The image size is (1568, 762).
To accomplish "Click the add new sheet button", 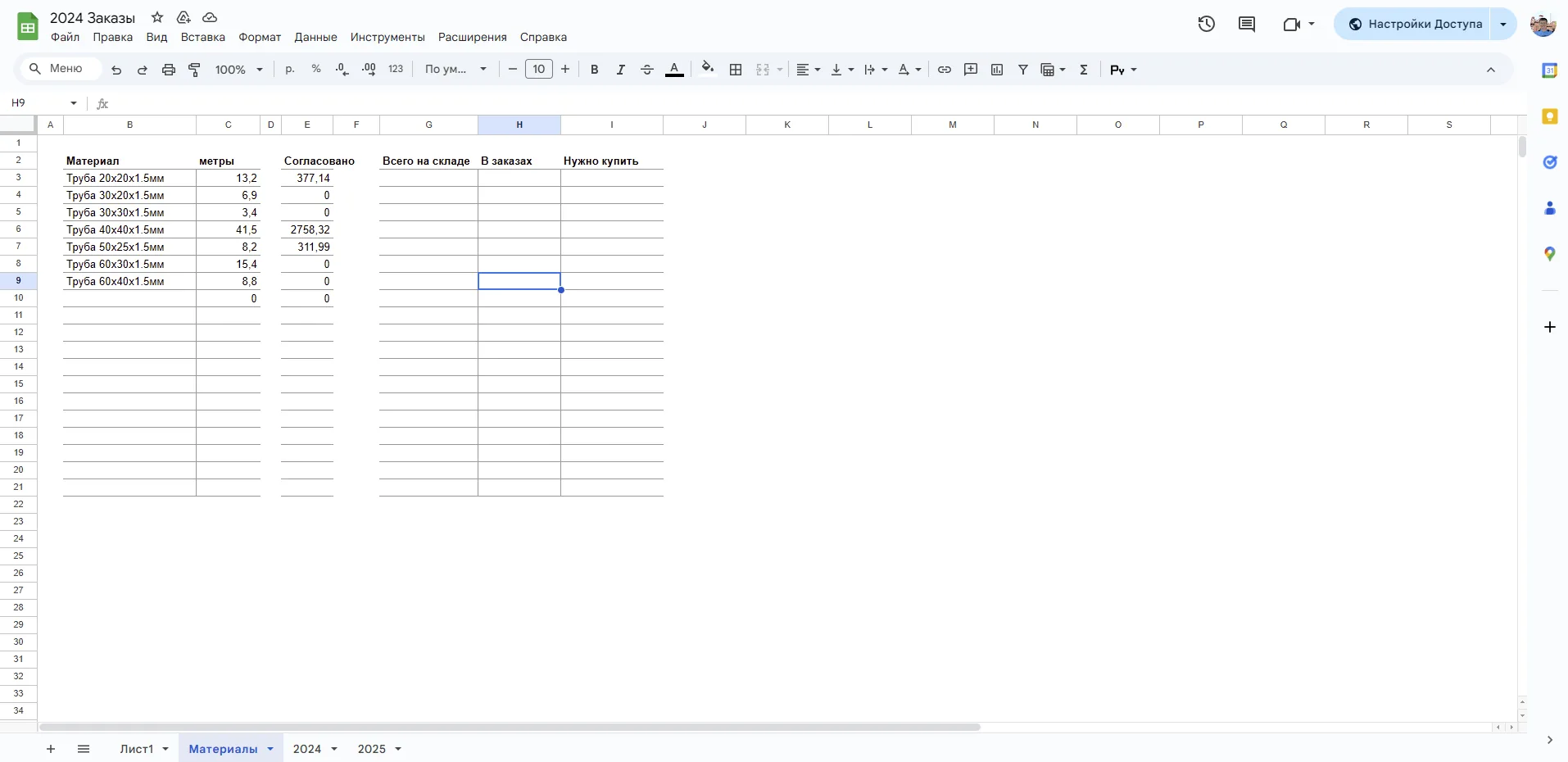I will coord(51,749).
